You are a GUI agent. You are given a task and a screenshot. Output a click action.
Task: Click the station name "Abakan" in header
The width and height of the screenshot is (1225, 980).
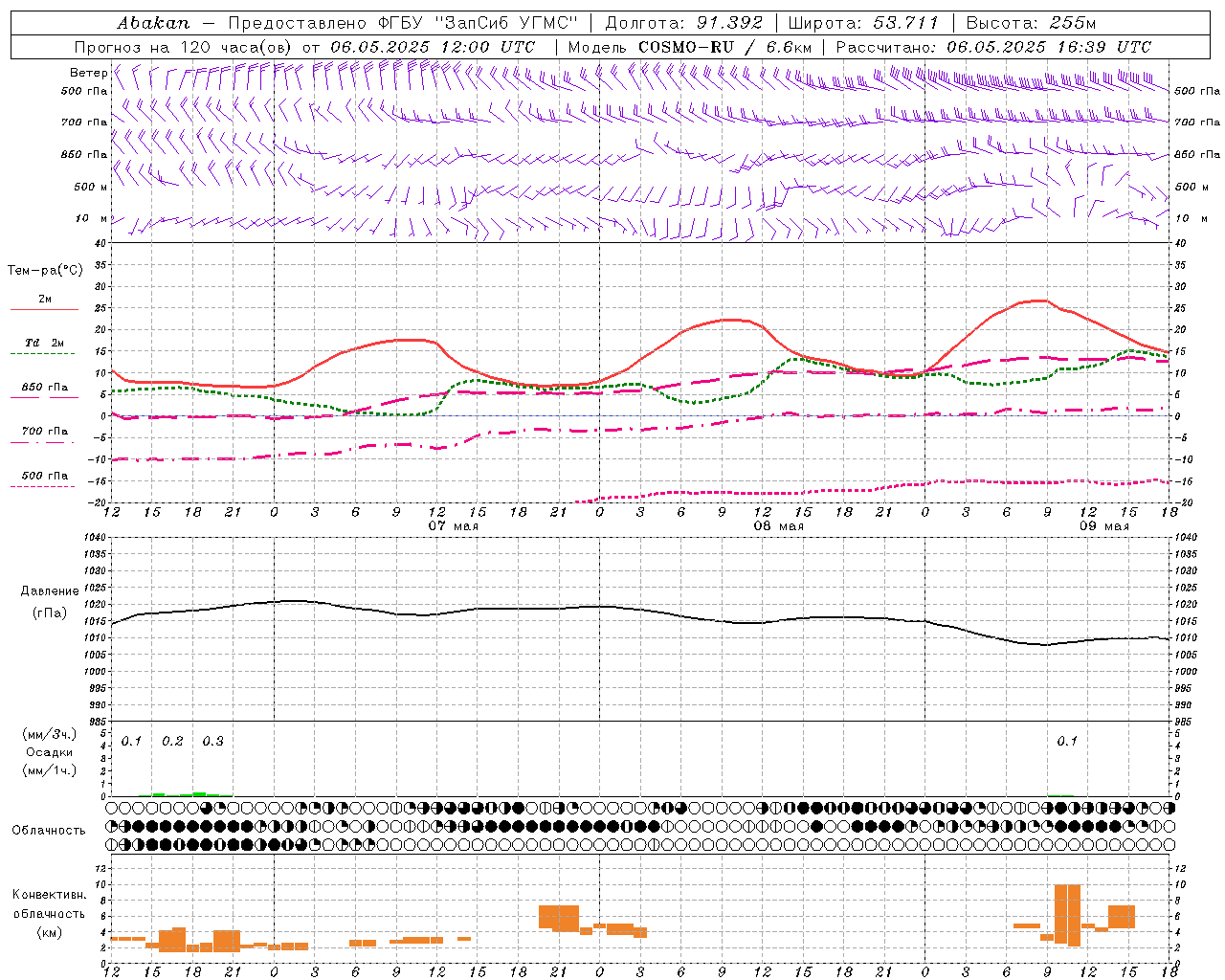154,23
